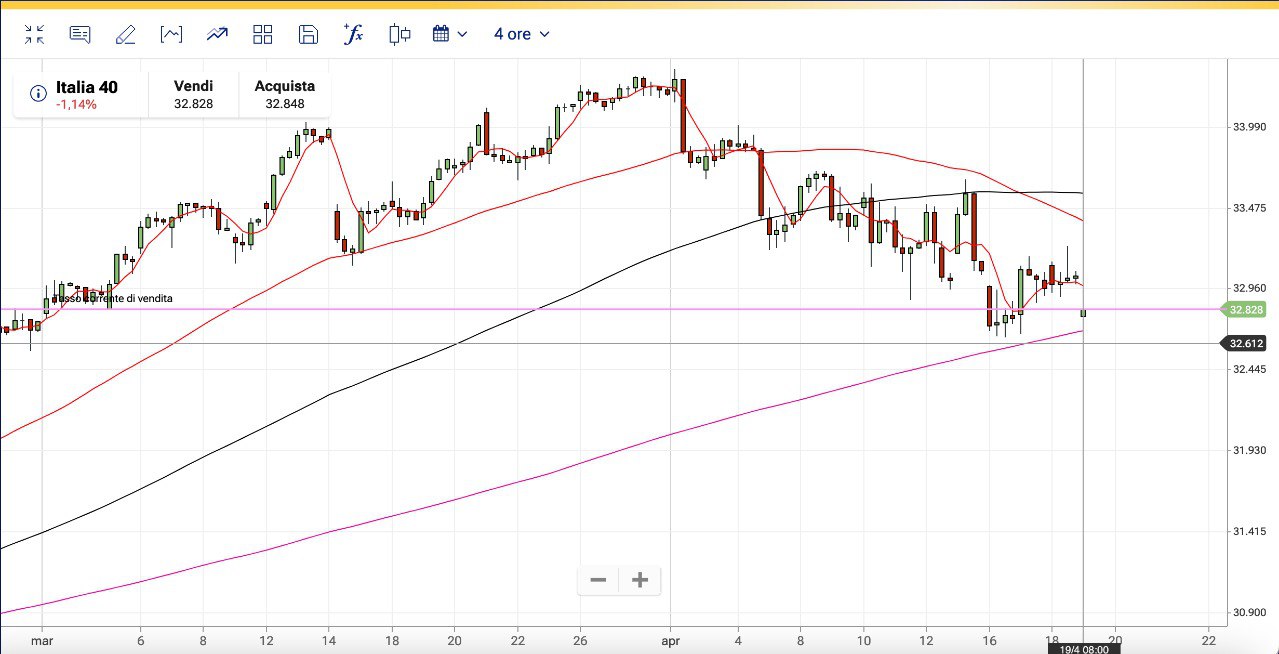
Task: Click the green 32.828 current price label
Action: pyautogui.click(x=1246, y=310)
